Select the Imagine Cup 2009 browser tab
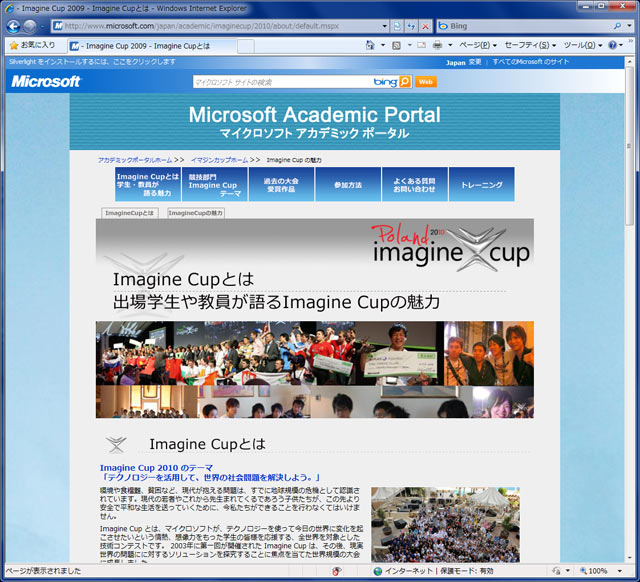The width and height of the screenshot is (640, 582). point(152,46)
